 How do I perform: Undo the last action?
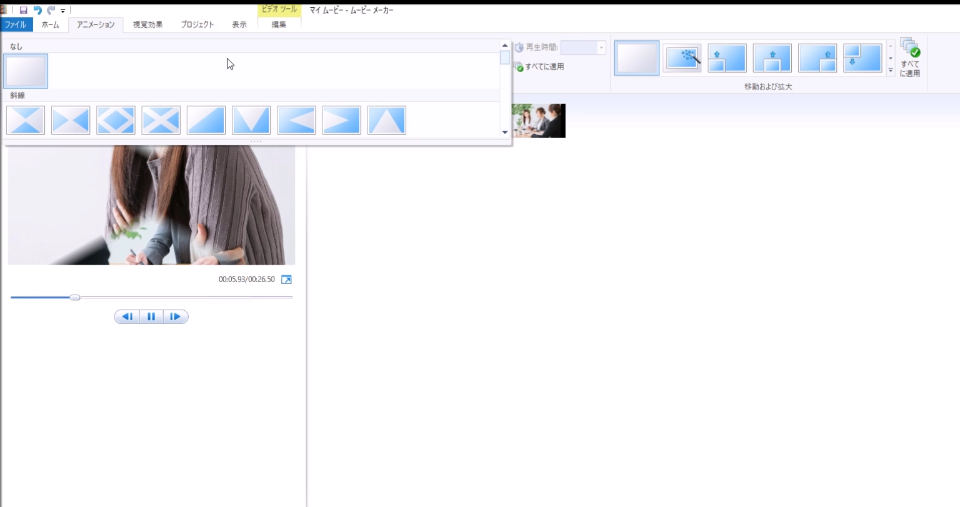(x=37, y=10)
